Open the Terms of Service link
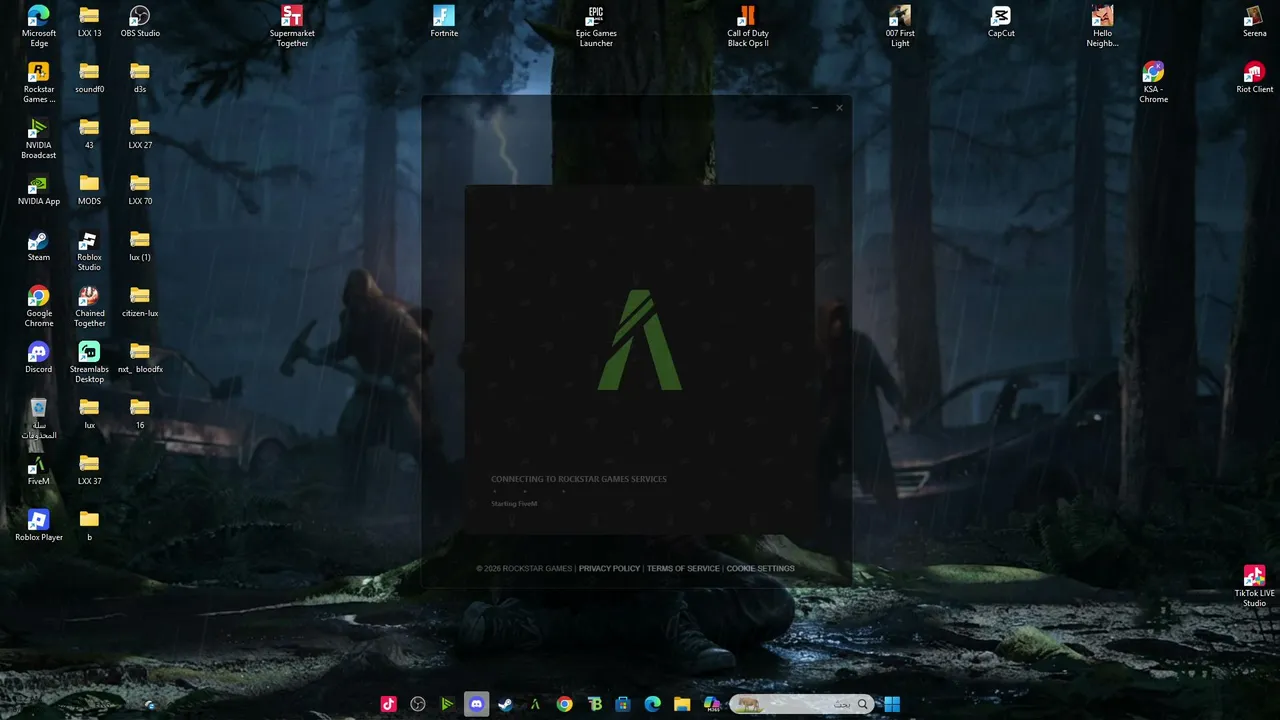 click(683, 568)
